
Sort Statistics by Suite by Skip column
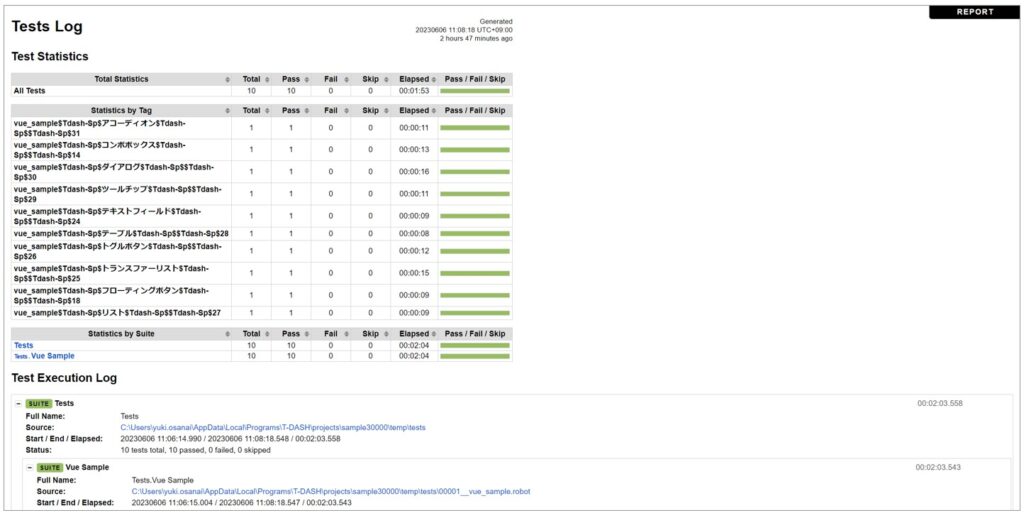pyautogui.click(x=370, y=334)
